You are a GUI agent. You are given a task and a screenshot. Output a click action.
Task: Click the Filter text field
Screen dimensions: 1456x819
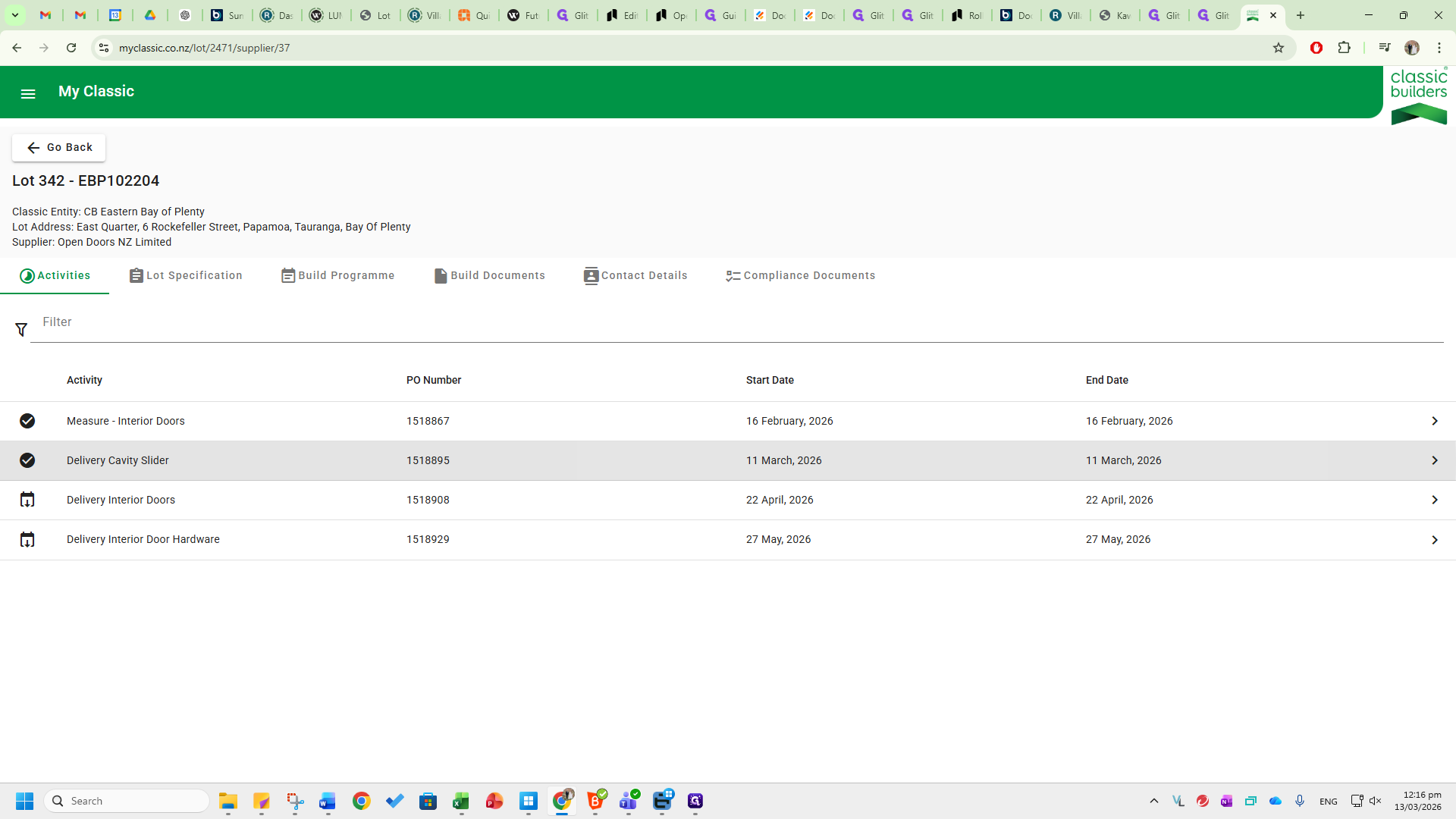[x=736, y=322]
